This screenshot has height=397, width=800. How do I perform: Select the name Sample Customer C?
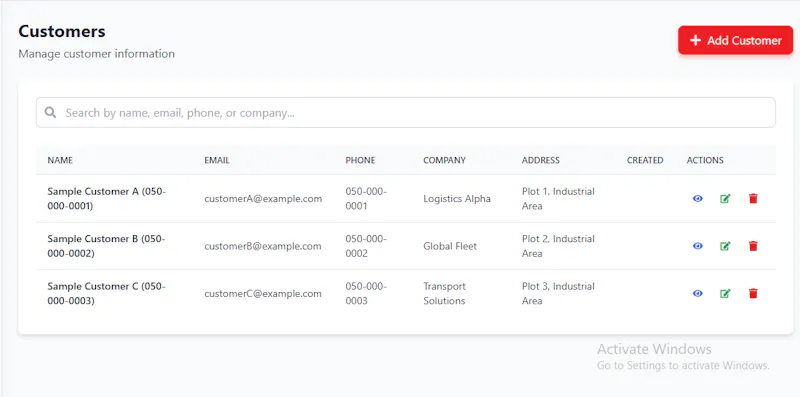click(x=107, y=293)
